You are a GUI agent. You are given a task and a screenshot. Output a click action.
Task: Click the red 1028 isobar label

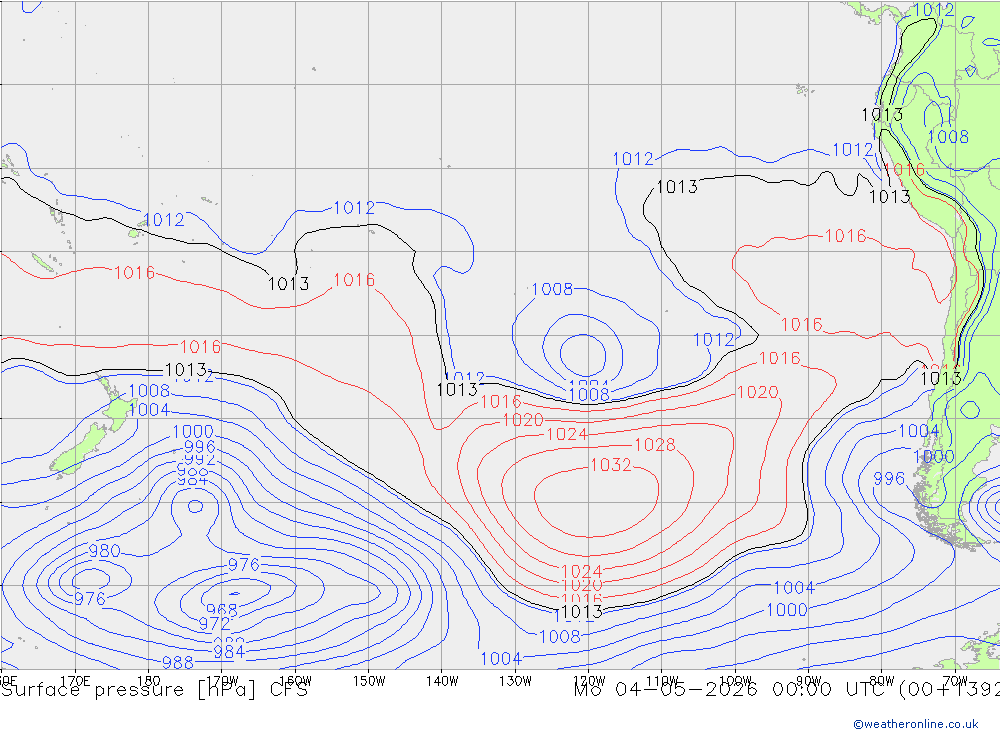(x=655, y=445)
